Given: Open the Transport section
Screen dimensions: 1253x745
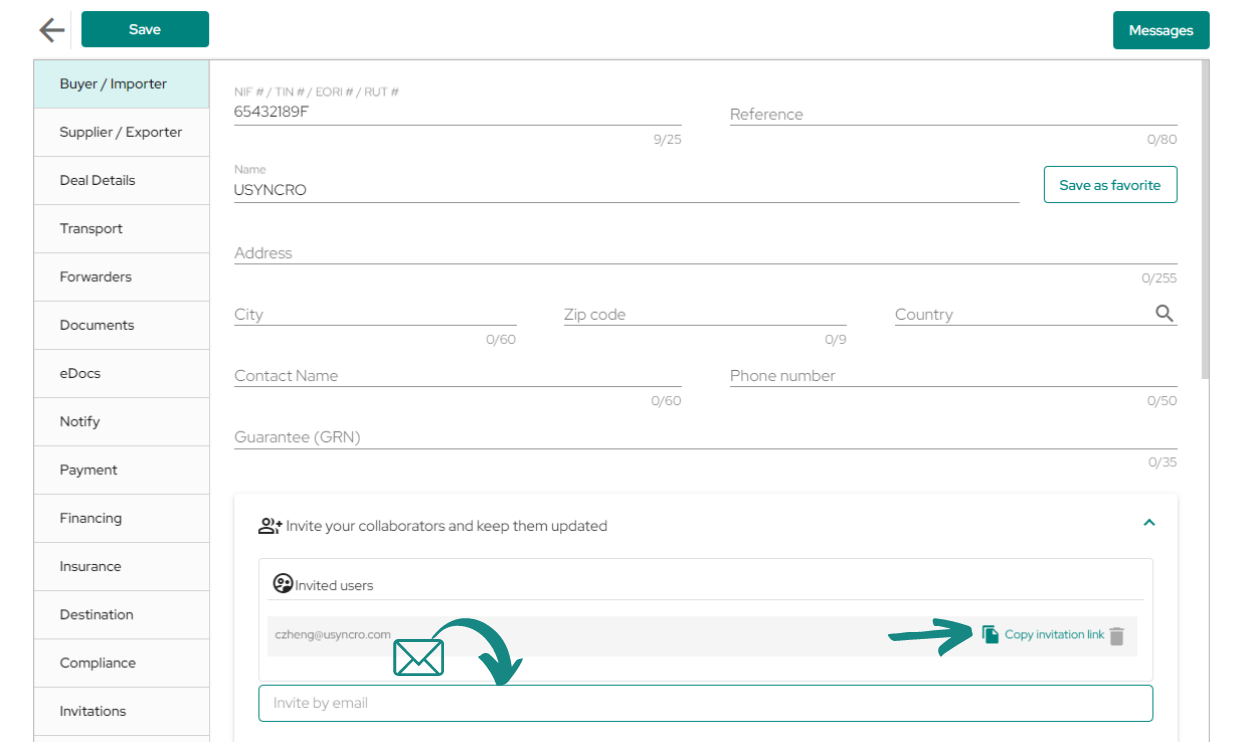Looking at the screenshot, I should (121, 228).
